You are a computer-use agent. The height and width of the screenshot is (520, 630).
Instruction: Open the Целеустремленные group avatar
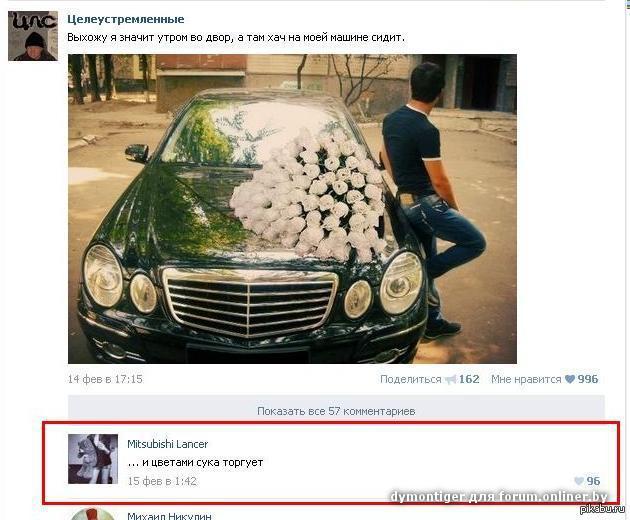(33, 36)
